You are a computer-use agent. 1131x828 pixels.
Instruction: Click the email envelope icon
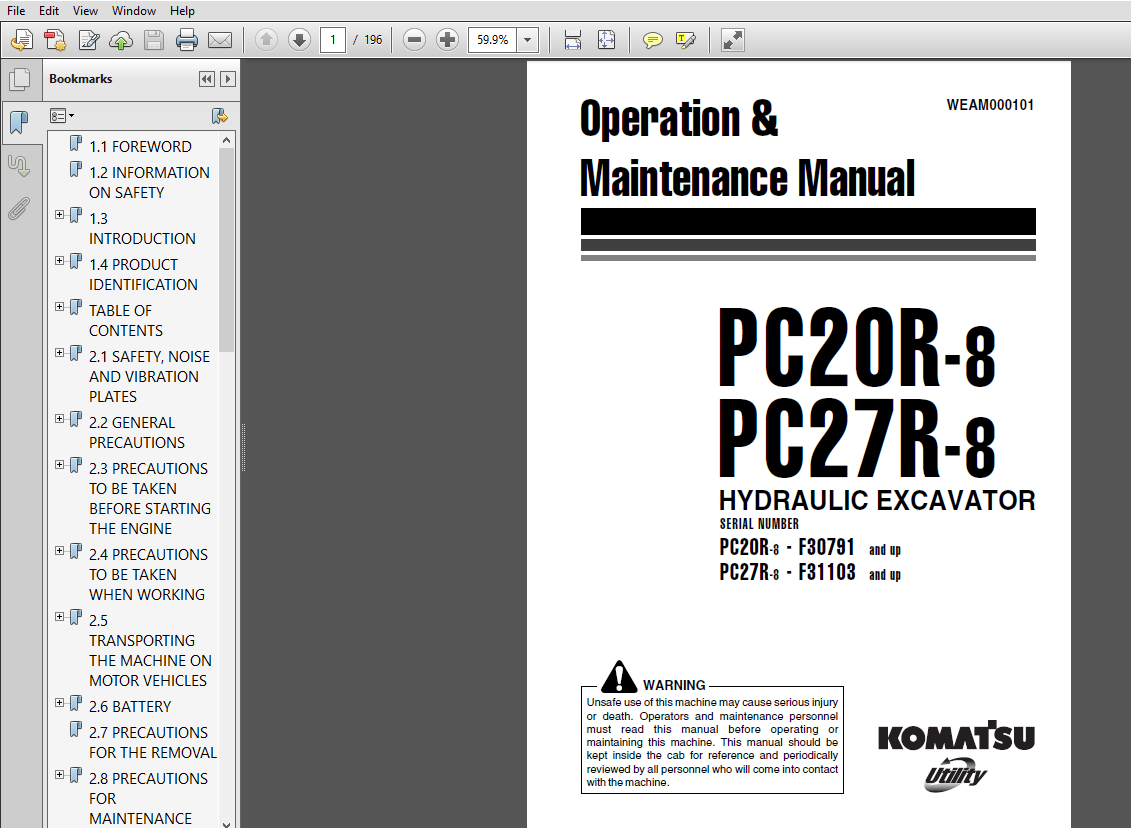coord(220,40)
